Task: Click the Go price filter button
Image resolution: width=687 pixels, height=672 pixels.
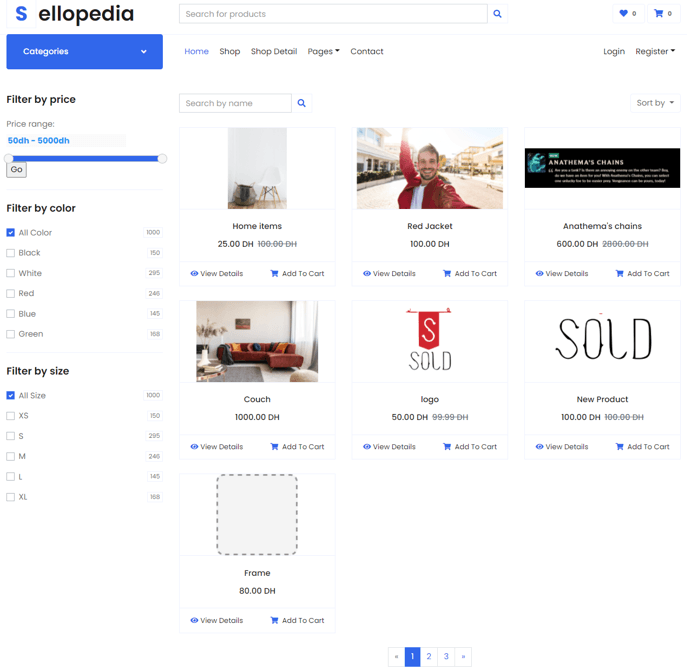Action: coord(16,170)
